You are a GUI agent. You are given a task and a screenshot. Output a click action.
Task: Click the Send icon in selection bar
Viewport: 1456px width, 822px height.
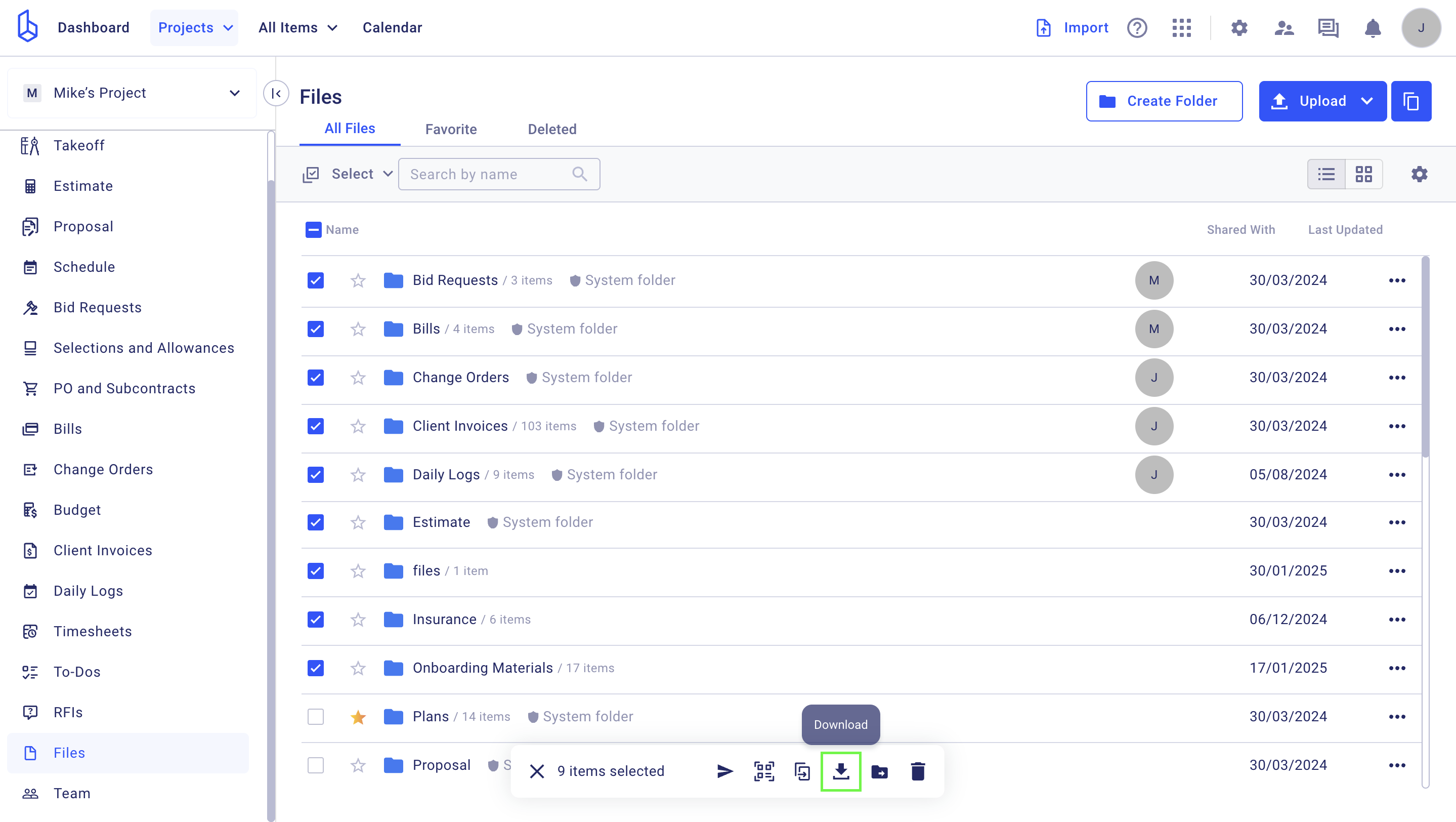(x=725, y=771)
